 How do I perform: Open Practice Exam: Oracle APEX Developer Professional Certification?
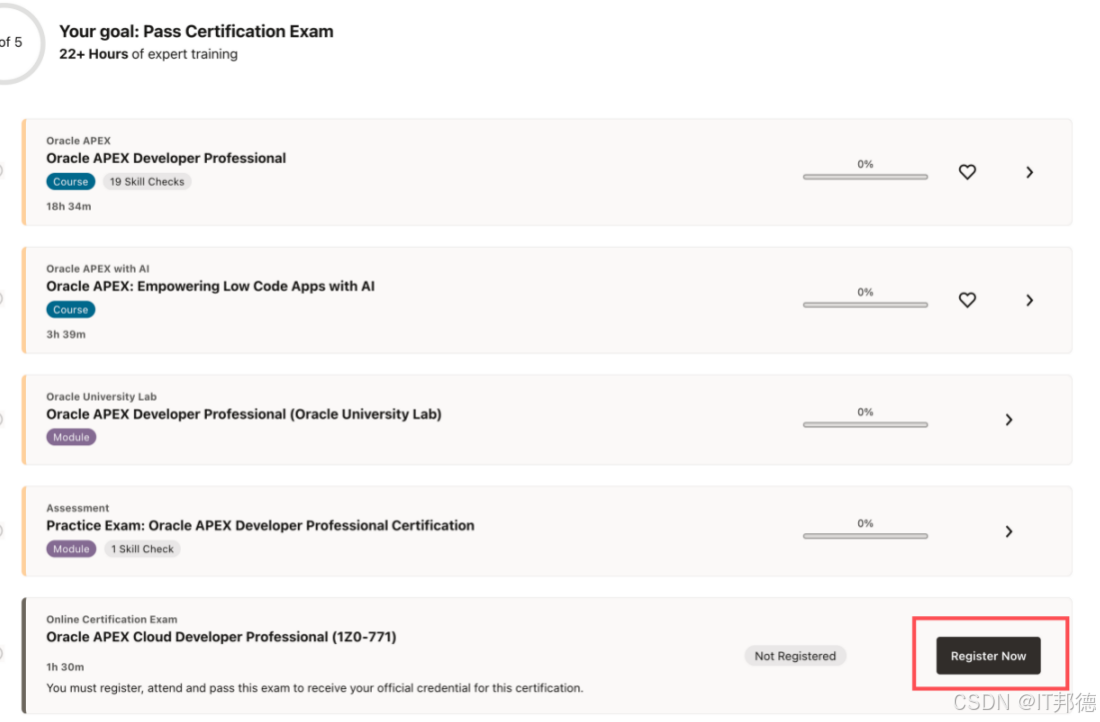[x=260, y=525]
